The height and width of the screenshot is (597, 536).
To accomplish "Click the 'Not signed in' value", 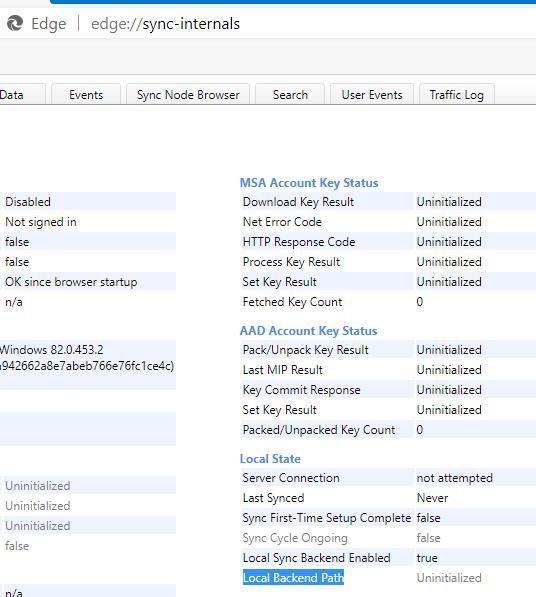I will pos(41,222).
